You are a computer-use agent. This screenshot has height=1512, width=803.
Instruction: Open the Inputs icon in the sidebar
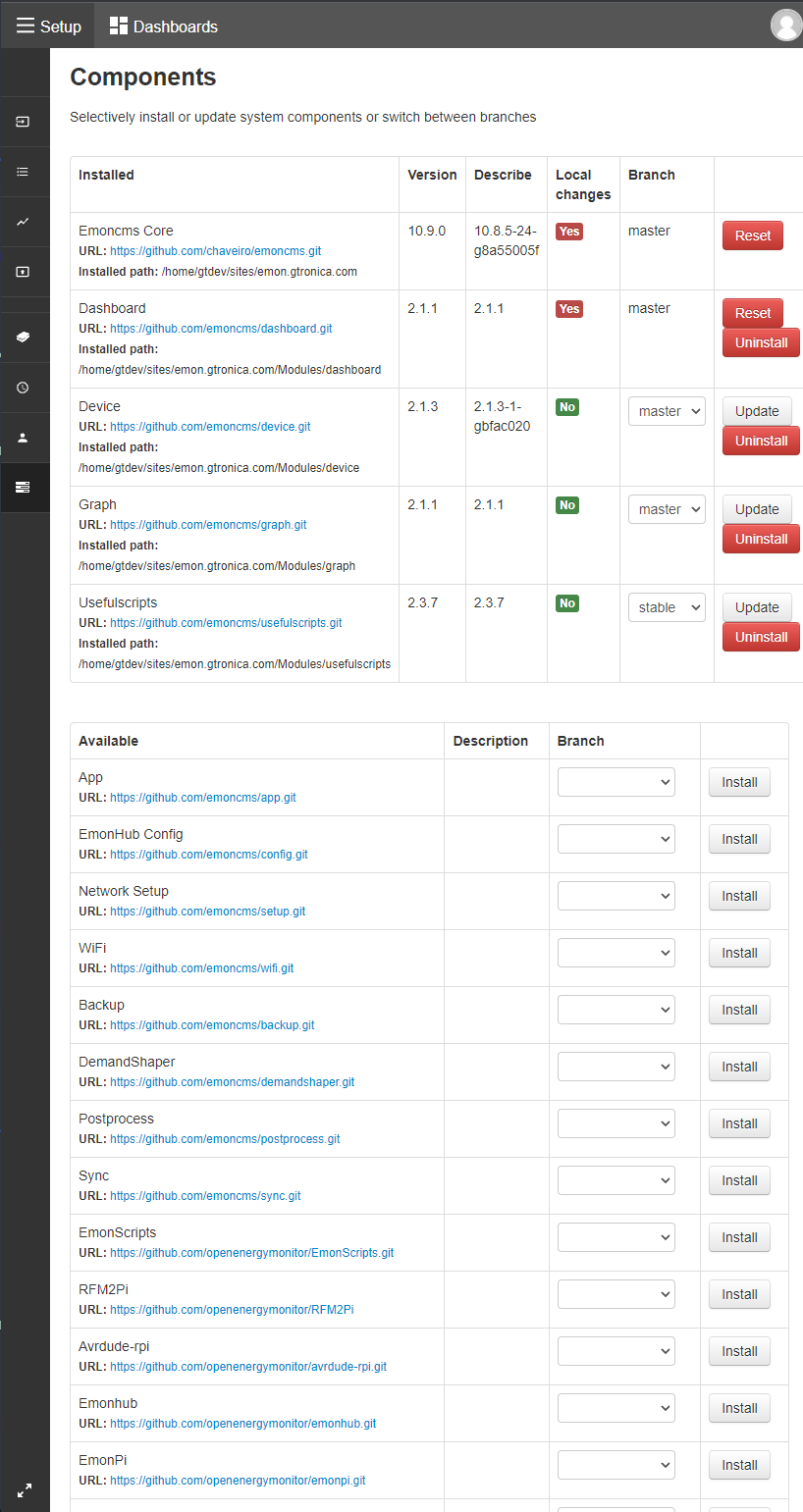click(x=24, y=122)
